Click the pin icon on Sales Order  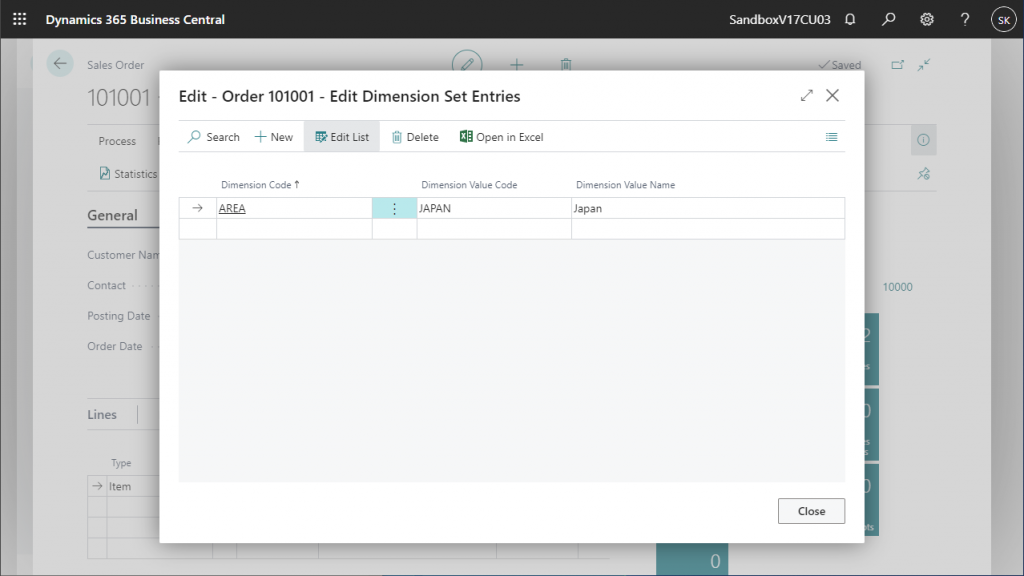click(x=923, y=174)
